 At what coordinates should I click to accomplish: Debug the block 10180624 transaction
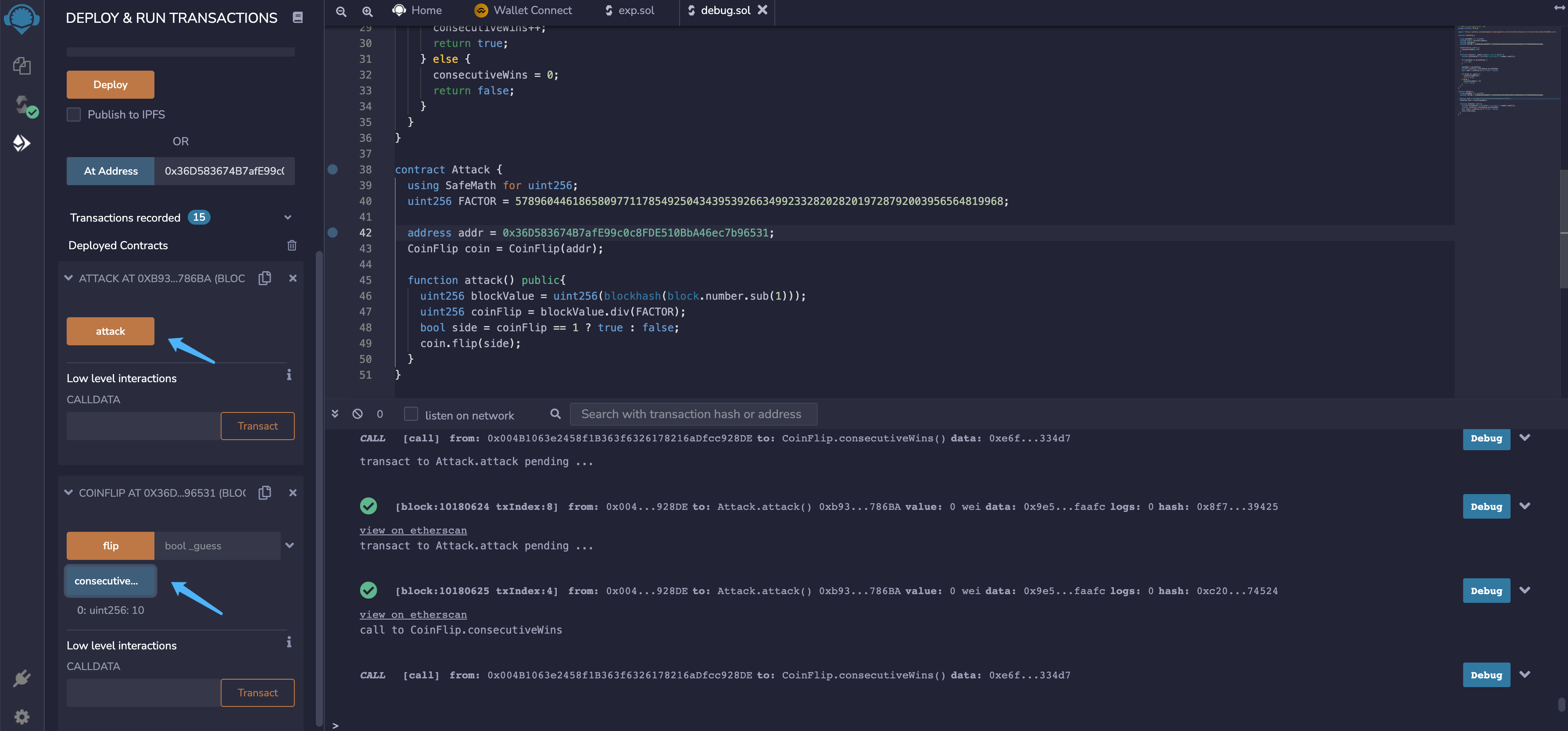point(1486,506)
